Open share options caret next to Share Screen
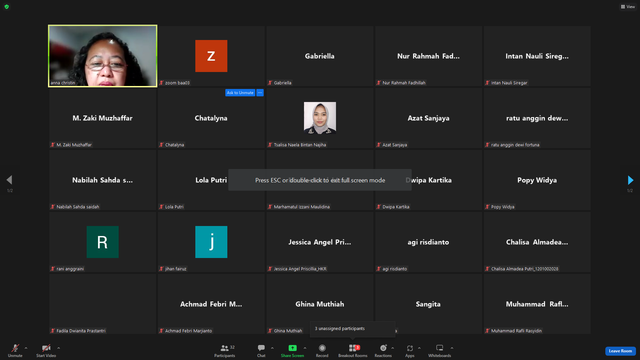Screen dimensions: 640x360 pyautogui.click(x=305, y=348)
